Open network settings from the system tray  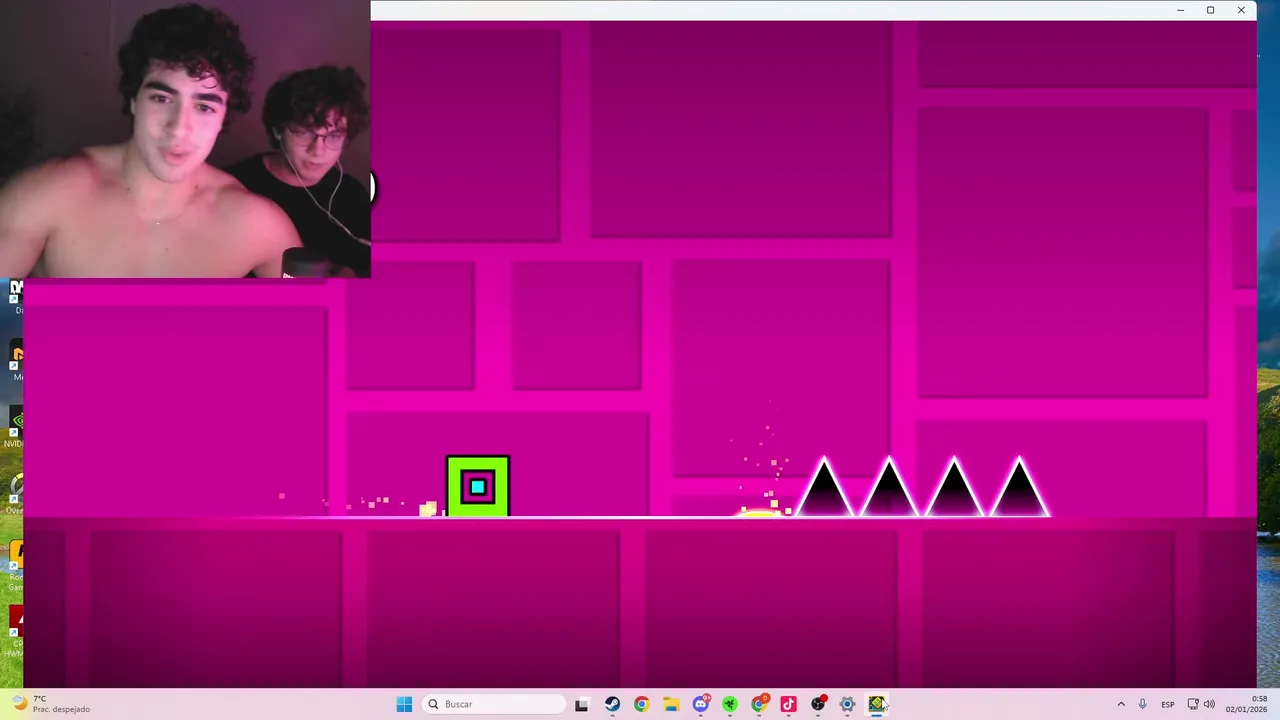[1194, 704]
